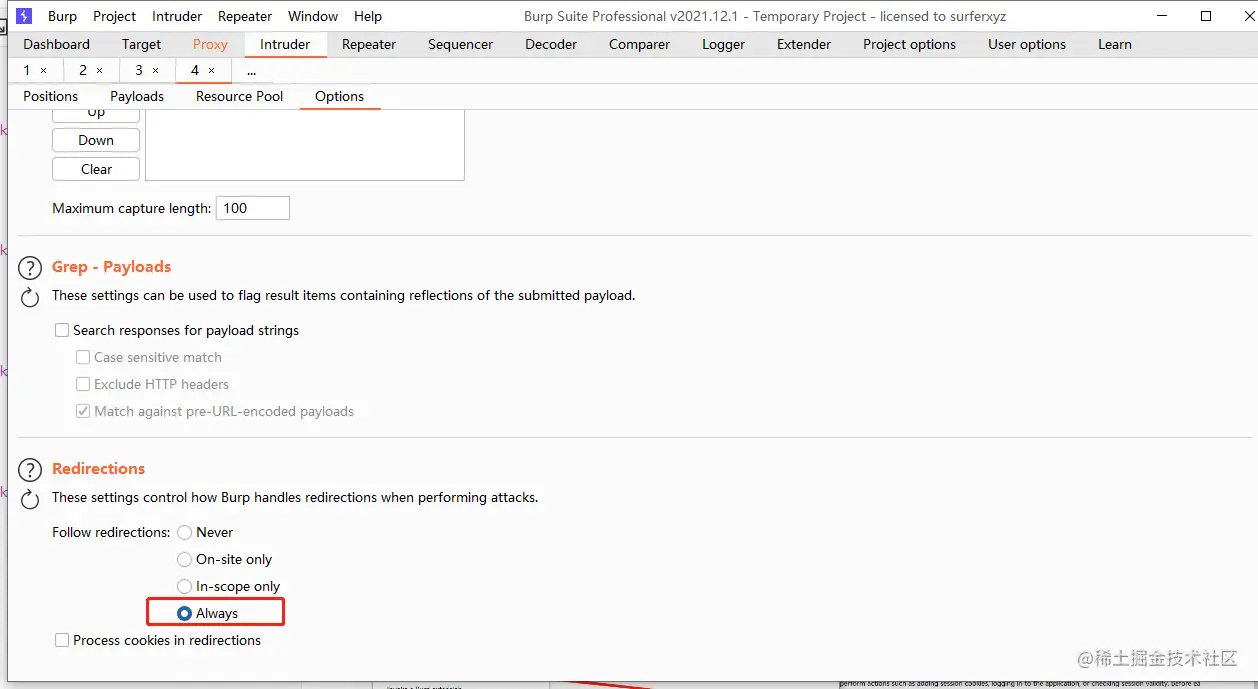Image resolution: width=1258 pixels, height=689 pixels.
Task: Add a new Intruder tab via ellipsis
Action: (x=251, y=71)
